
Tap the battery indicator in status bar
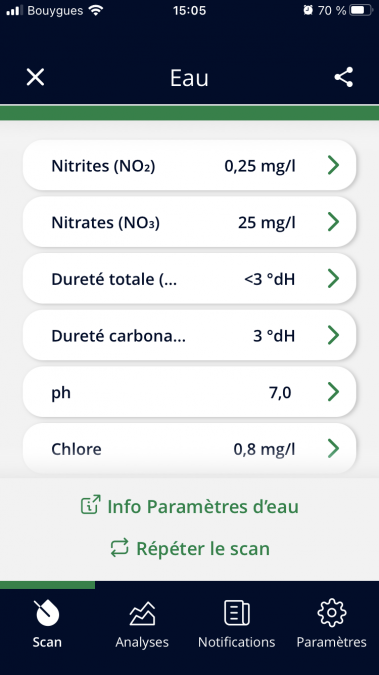click(x=361, y=10)
